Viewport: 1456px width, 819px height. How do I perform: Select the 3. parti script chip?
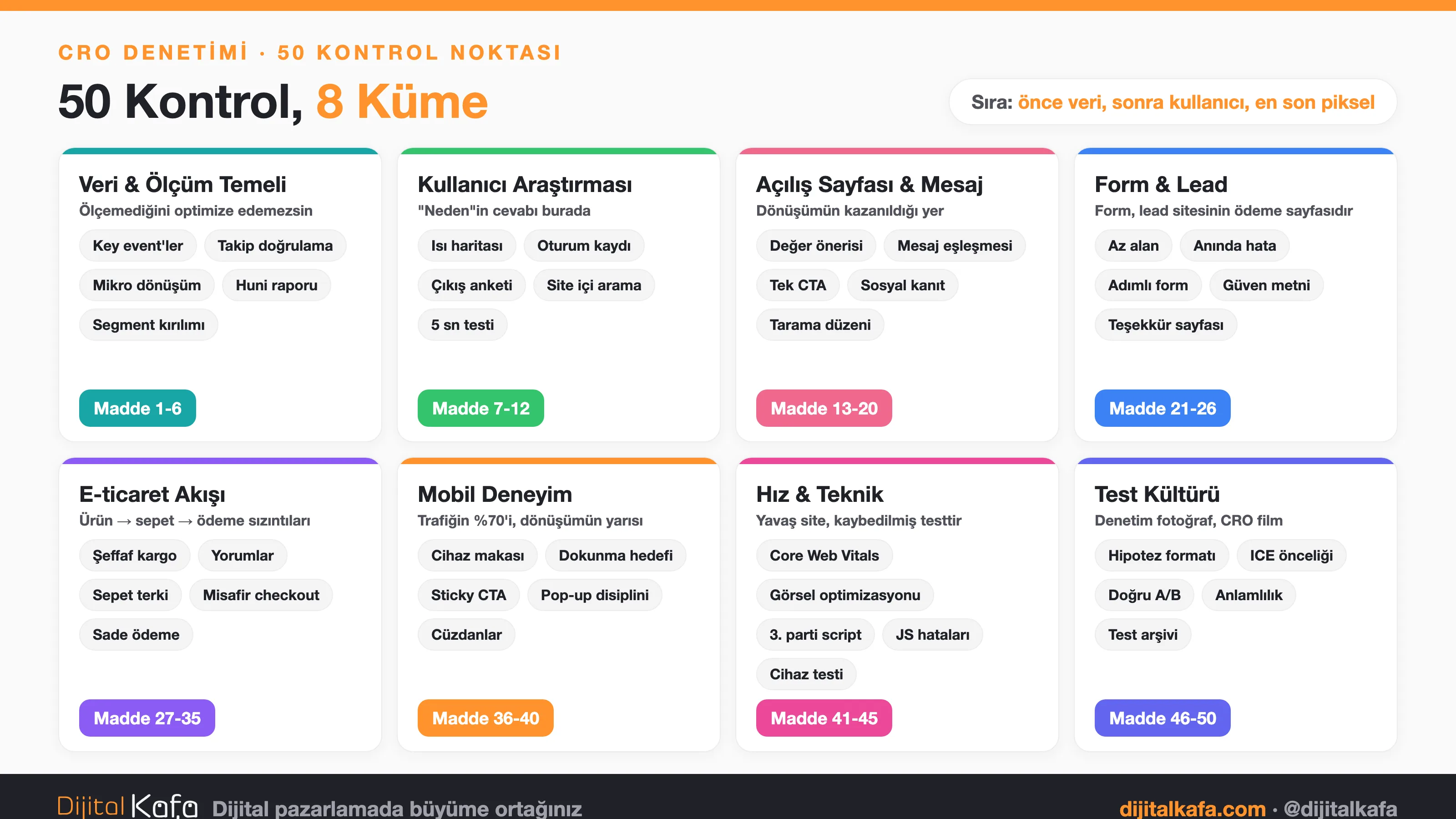tap(816, 634)
